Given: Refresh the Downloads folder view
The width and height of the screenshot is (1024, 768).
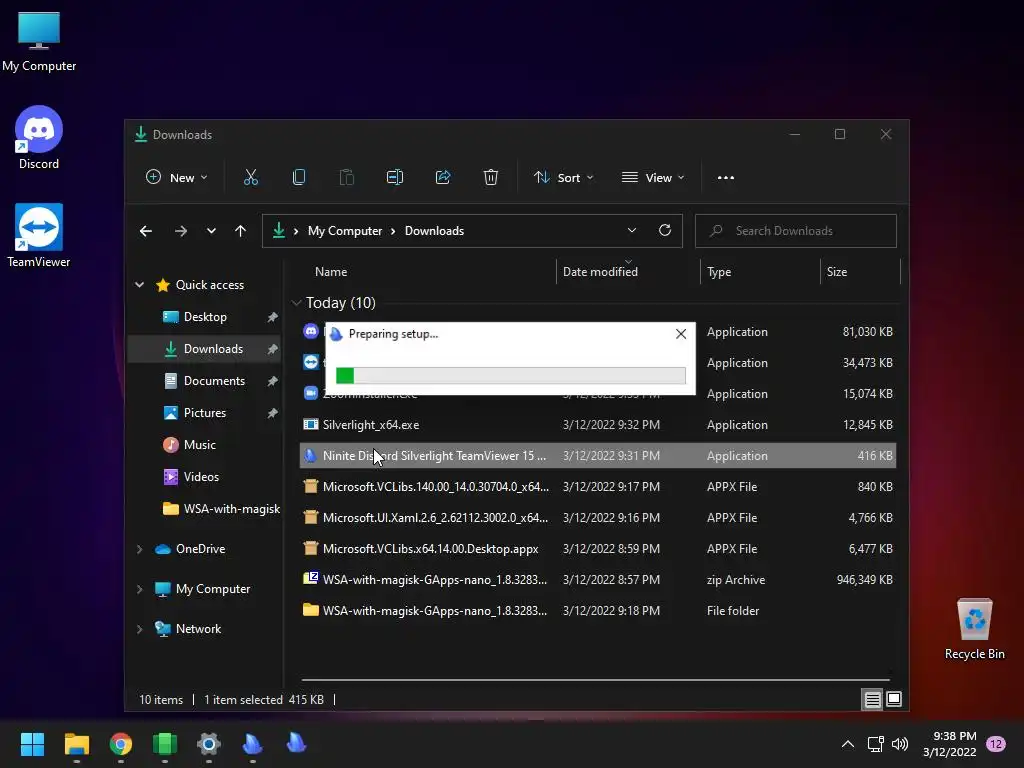Looking at the screenshot, I should tap(665, 231).
